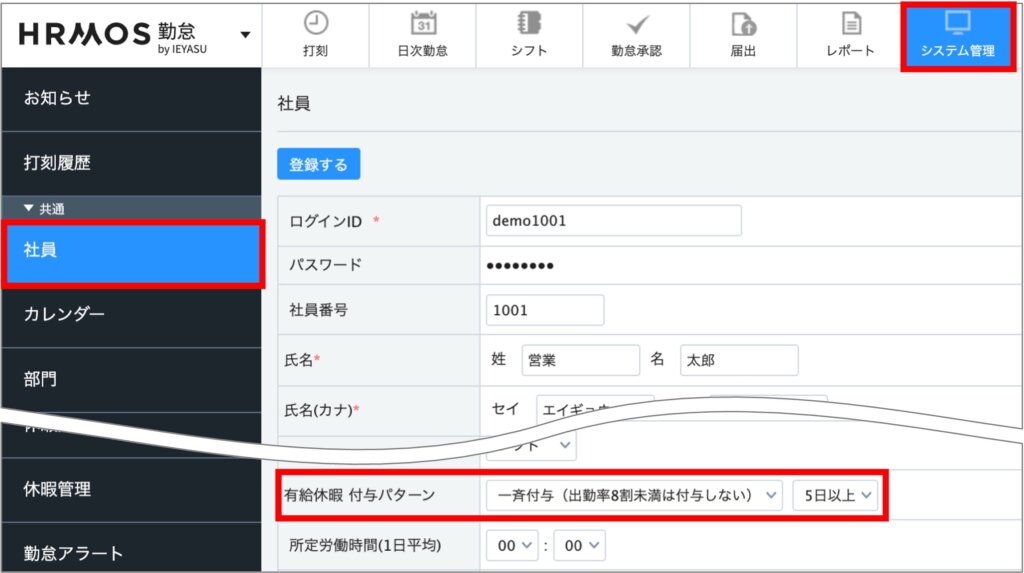Open the シフト notebook icon
The height and width of the screenshot is (573, 1024).
(528, 24)
